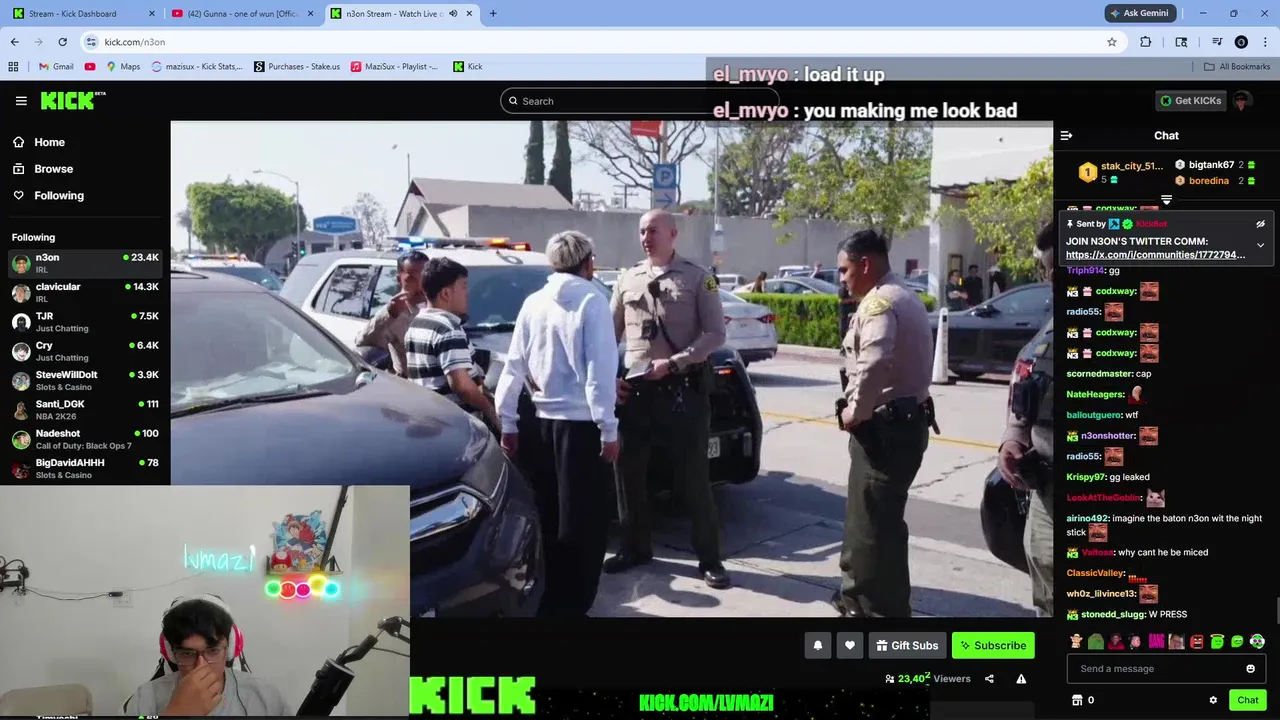Viewport: 1280px width, 720px height.
Task: Open the Chrome extensions puzzle icon
Action: (1146, 42)
